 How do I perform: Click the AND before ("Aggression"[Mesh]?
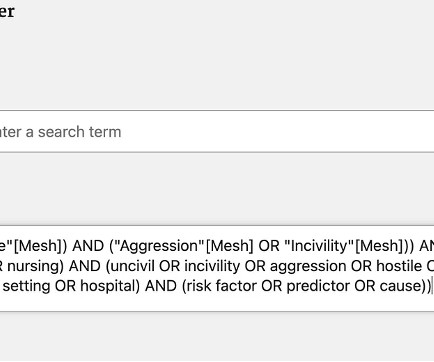(88, 246)
